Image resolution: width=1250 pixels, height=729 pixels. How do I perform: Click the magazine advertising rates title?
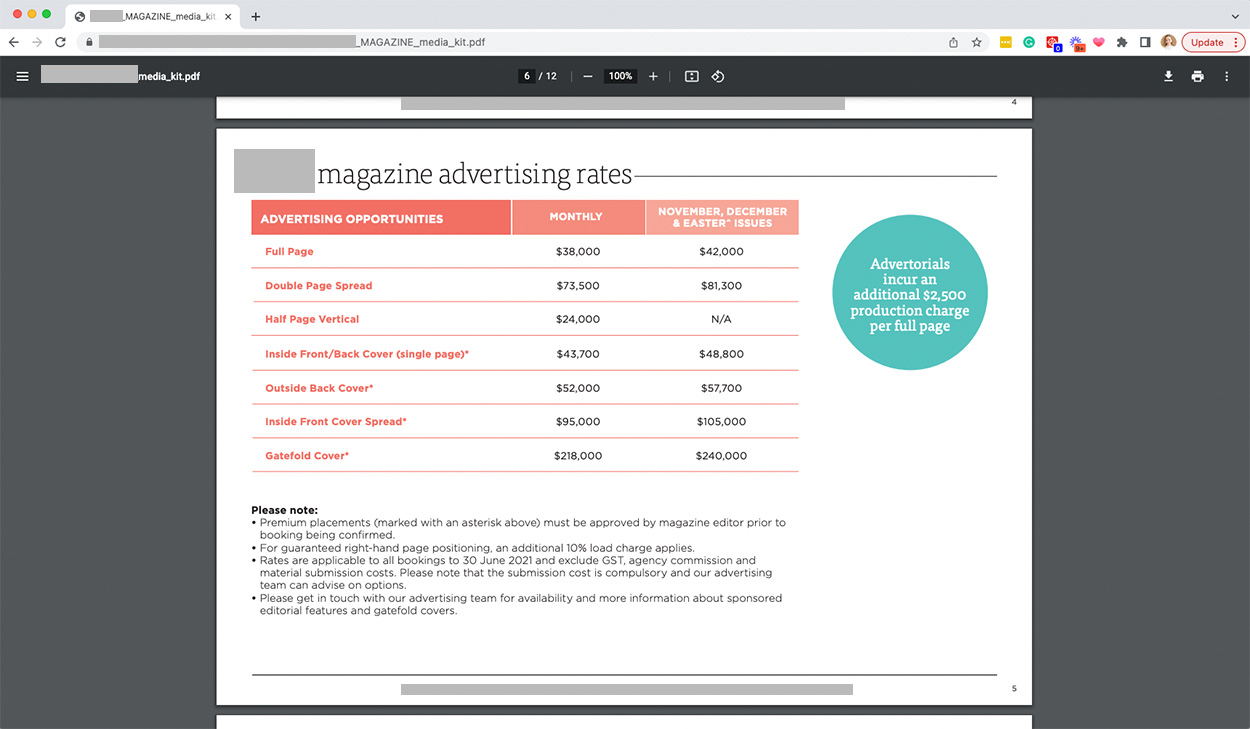[x=475, y=174]
